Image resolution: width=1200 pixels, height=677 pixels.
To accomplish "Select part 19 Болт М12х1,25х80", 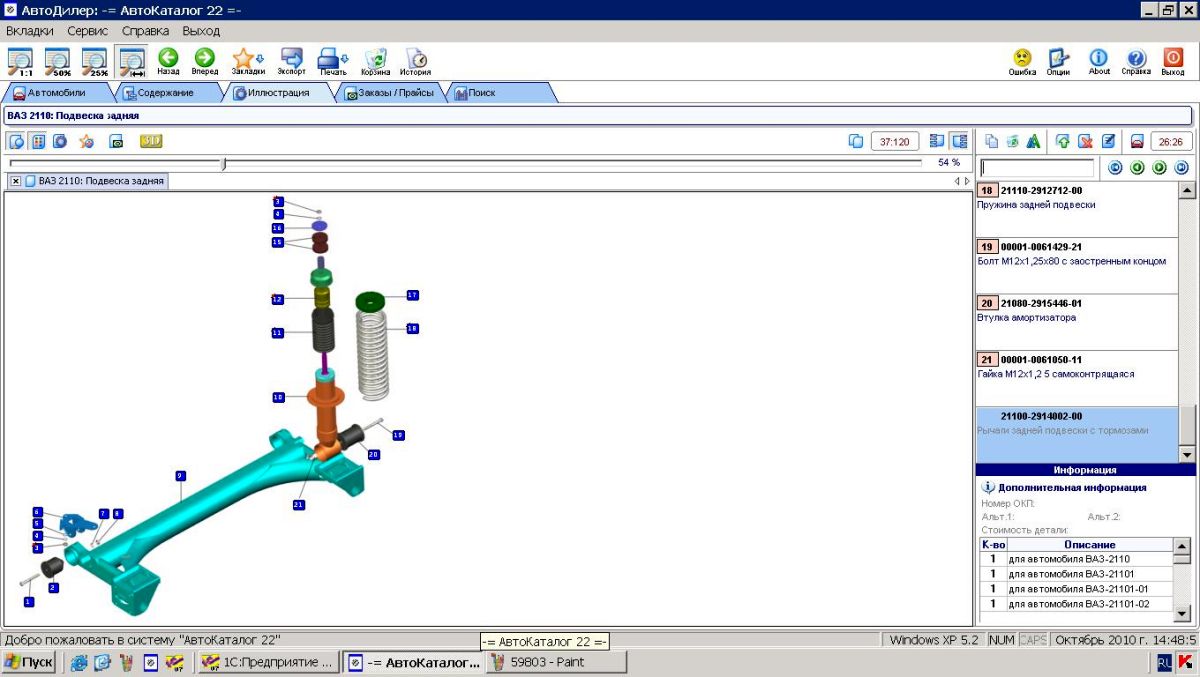I will (1076, 266).
